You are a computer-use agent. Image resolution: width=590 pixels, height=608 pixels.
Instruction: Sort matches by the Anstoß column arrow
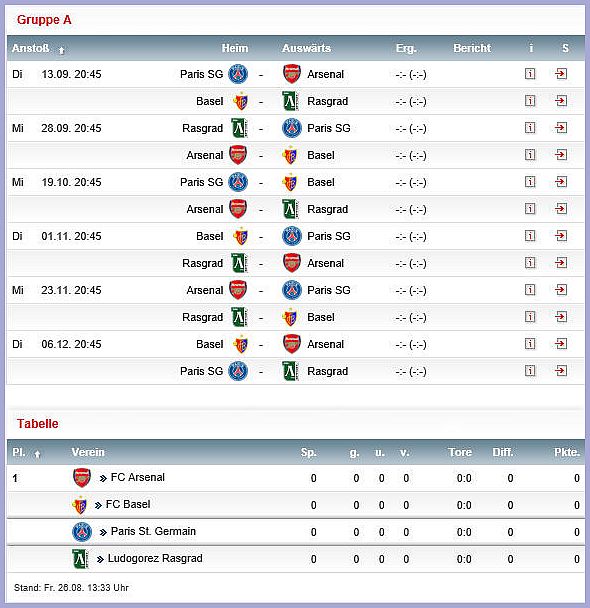tap(61, 50)
